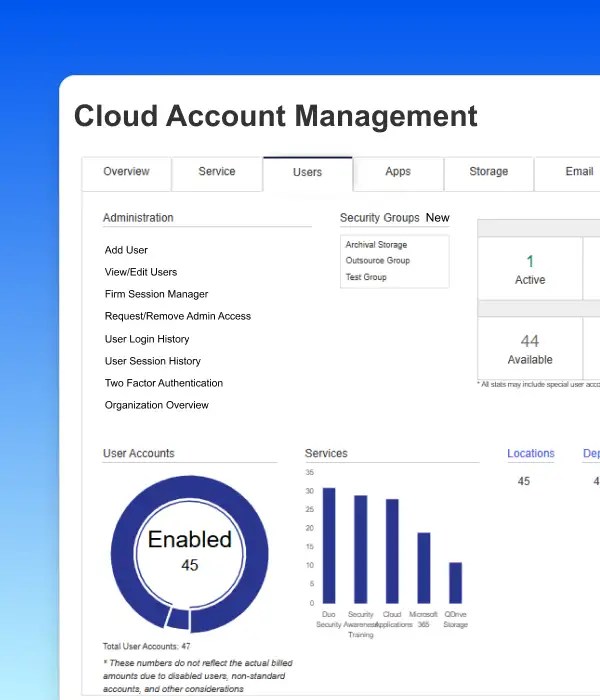Click the Duo Security bar
600x700 pixels.
pyautogui.click(x=329, y=546)
